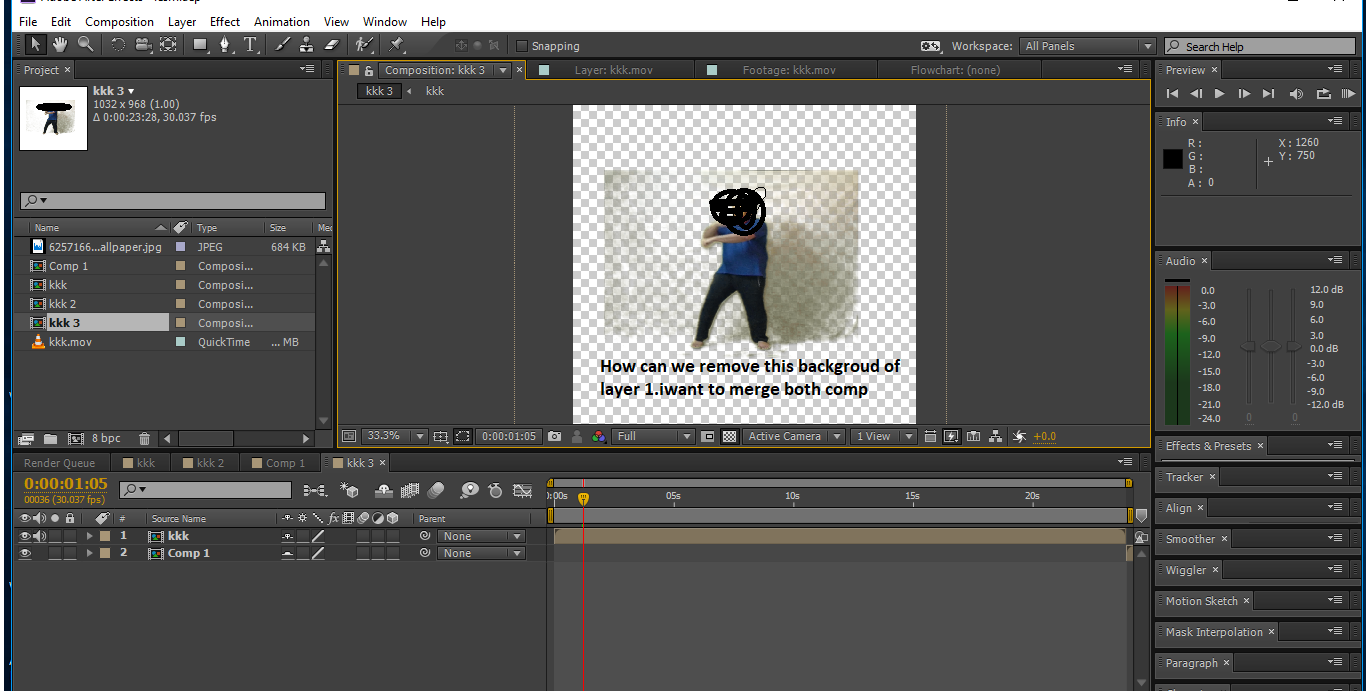Open the Graph Editor in timeline
Screen dimensions: 1366x691
(x=522, y=490)
